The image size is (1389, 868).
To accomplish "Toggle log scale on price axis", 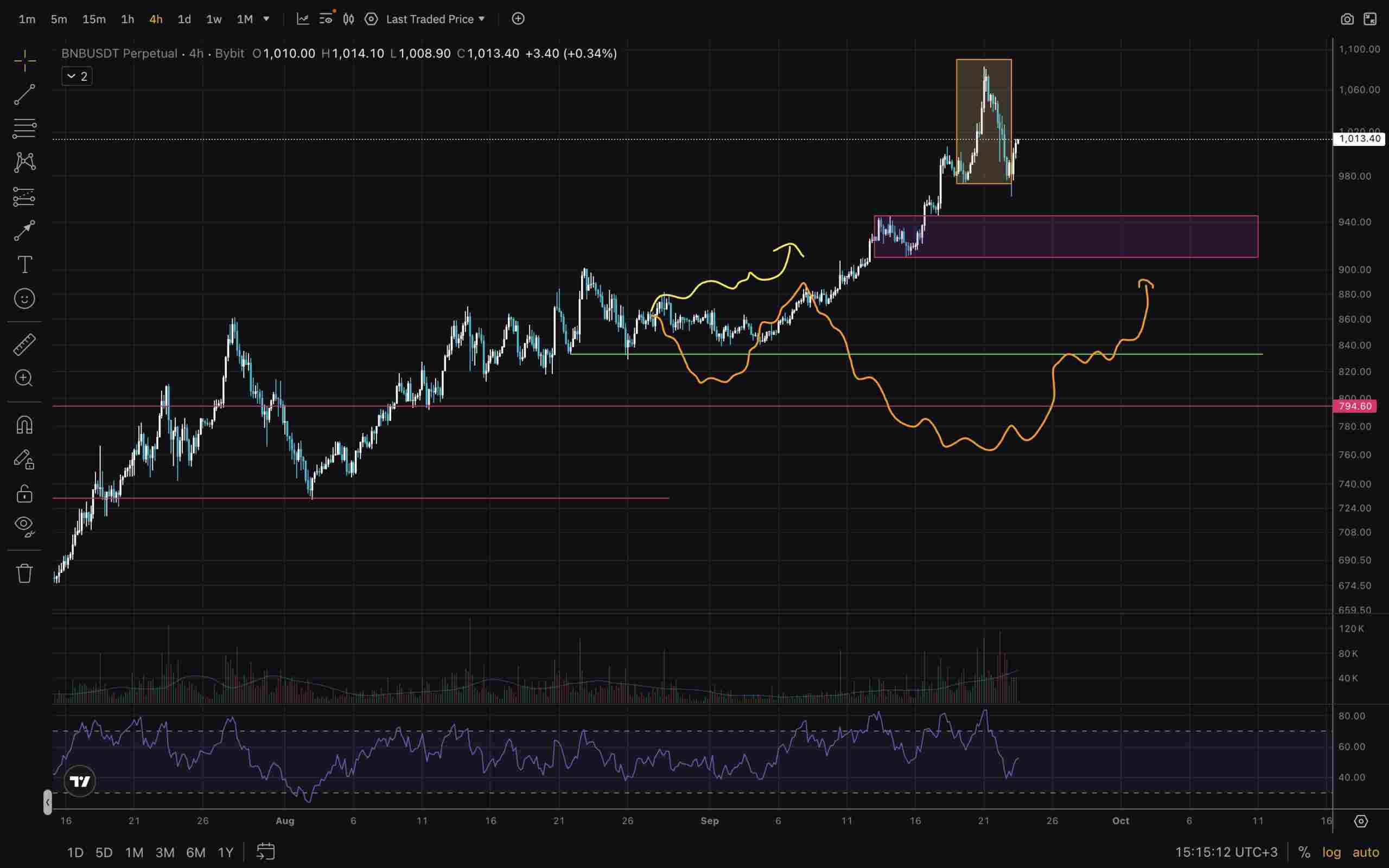I will pyautogui.click(x=1331, y=852).
